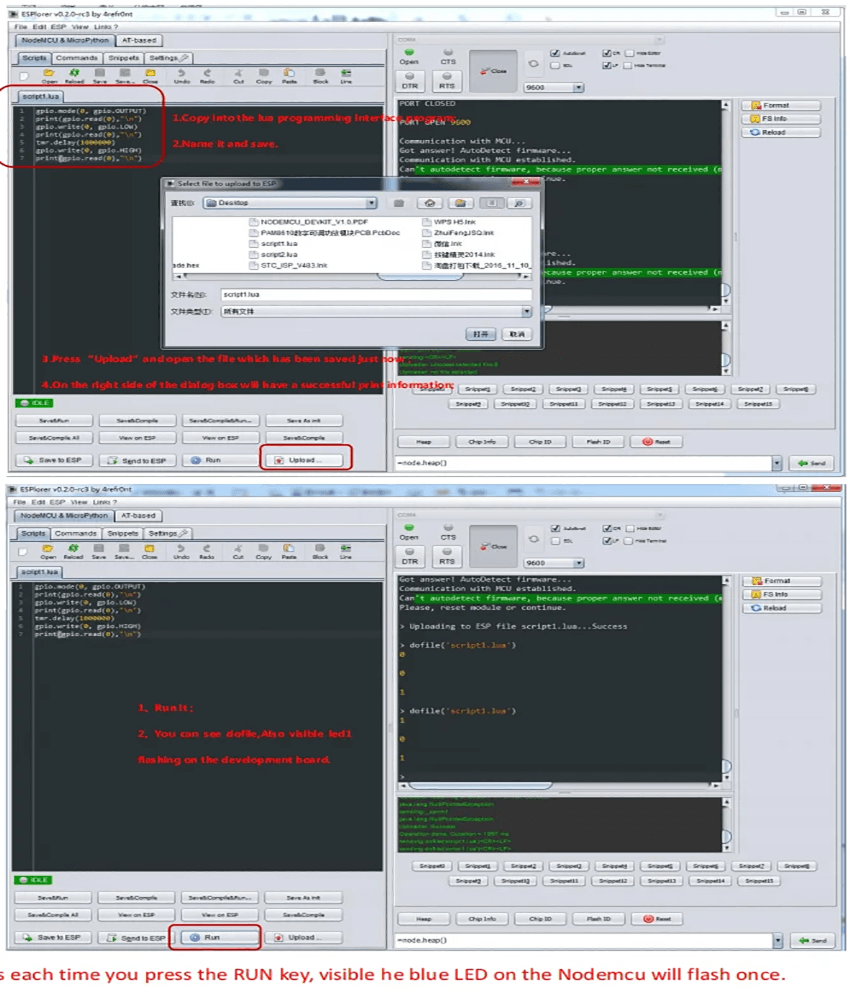Click the Open folder icon in the dofile-output window
Screen dimensions: 850x988
[x=47, y=549]
